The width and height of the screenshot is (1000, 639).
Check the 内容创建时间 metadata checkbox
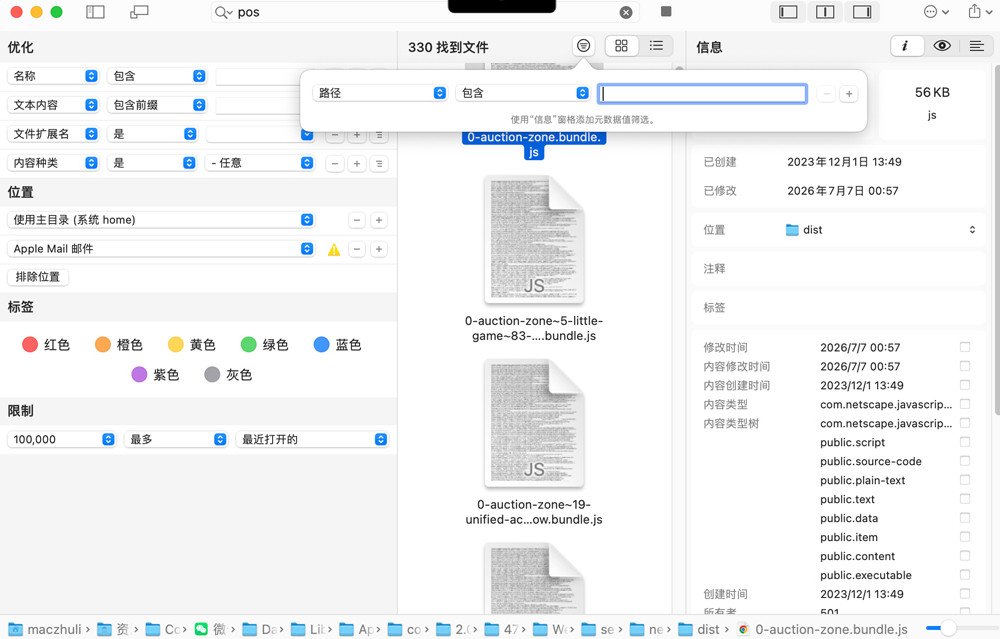click(x=965, y=385)
